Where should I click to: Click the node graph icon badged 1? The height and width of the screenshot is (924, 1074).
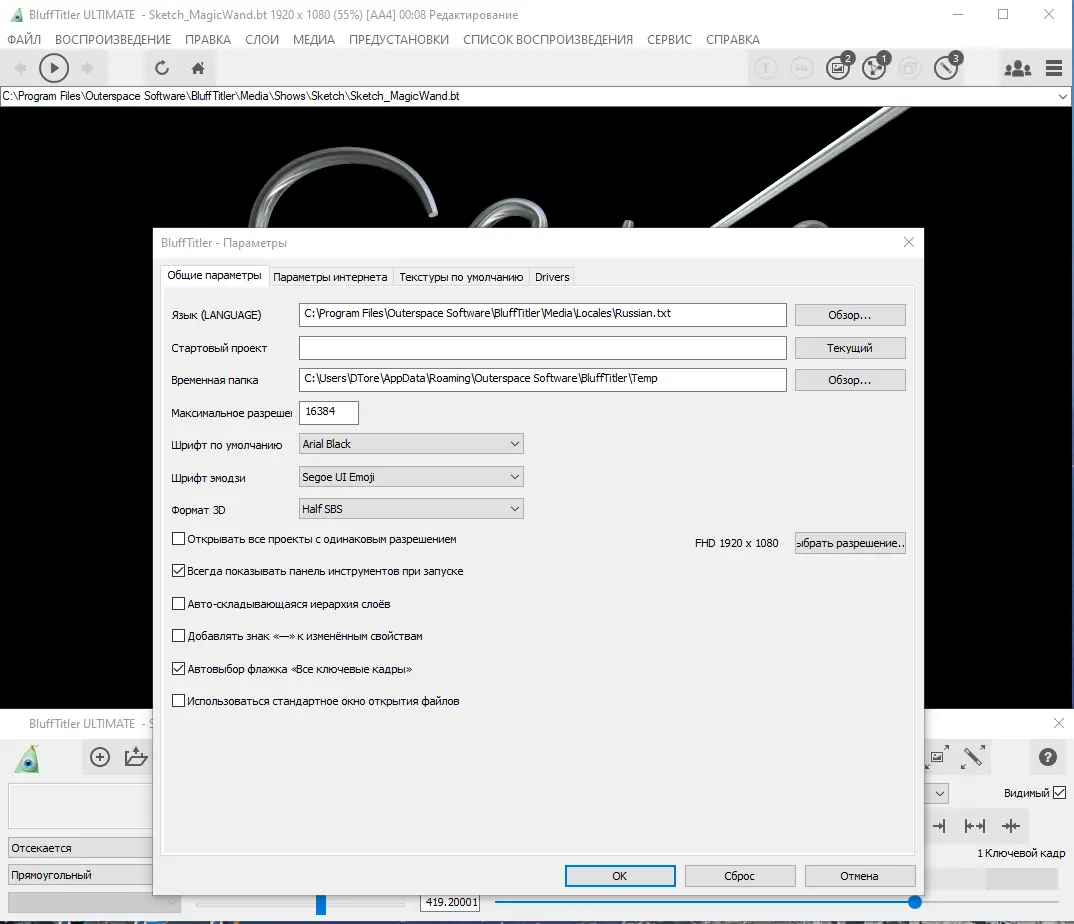[875, 66]
